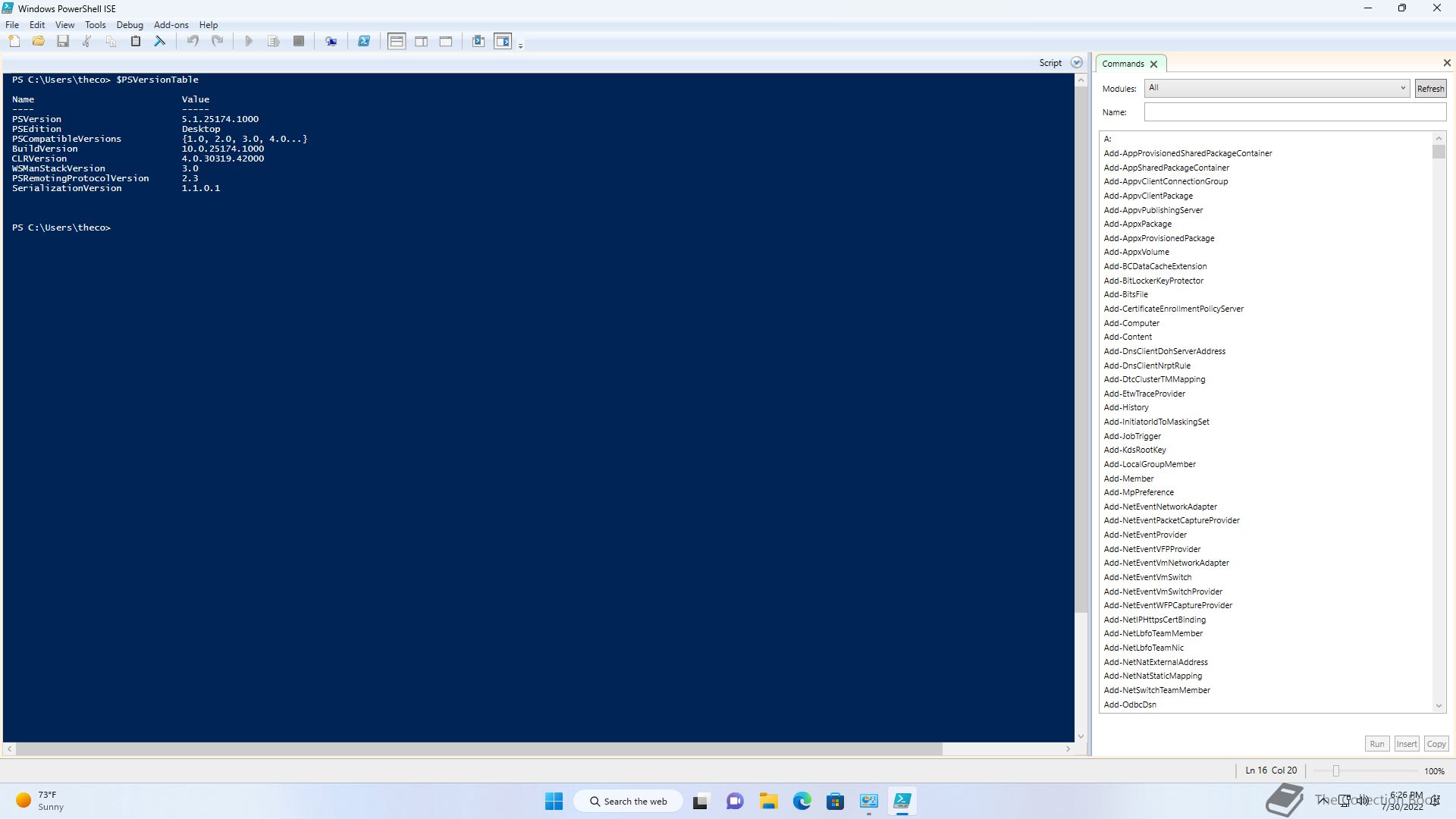Open the Add-ons menu
This screenshot has height=819, width=1456.
point(171,25)
